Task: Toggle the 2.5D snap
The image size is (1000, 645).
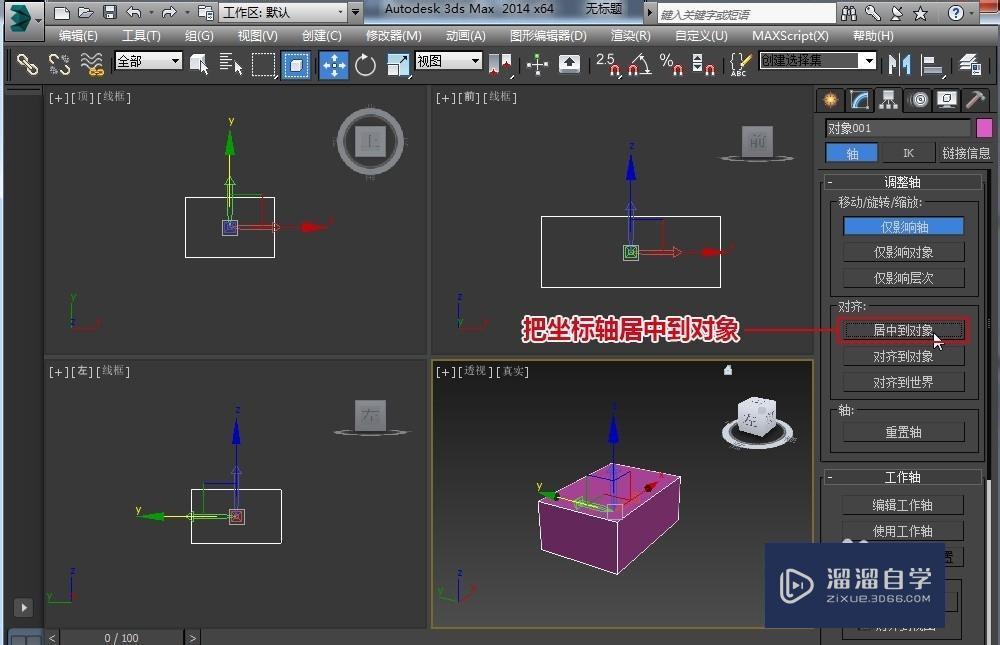Action: pyautogui.click(x=611, y=64)
